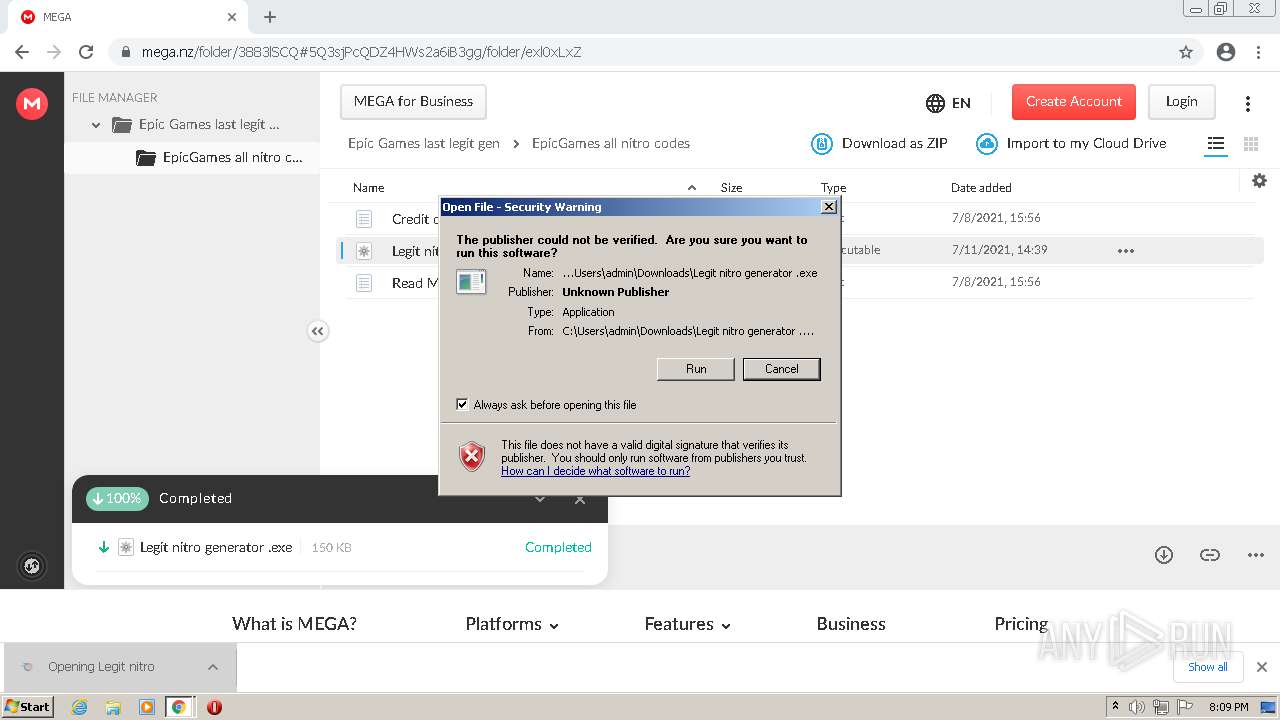Switch to grid thumbnail view icon
1280x720 pixels.
tap(1251, 144)
